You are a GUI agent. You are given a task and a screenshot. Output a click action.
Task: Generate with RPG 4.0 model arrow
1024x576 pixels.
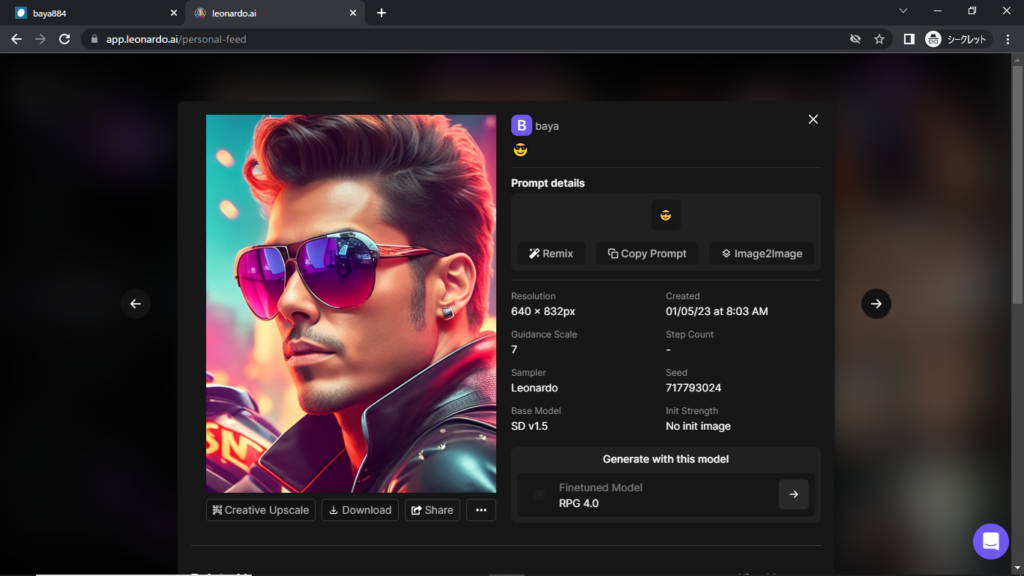click(793, 494)
